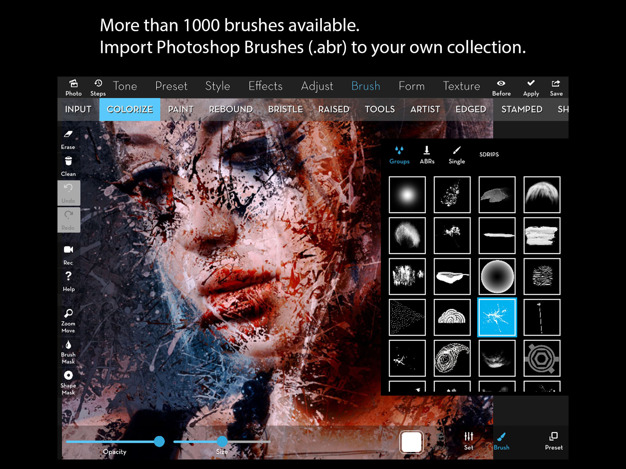Pick the highlighted blue splatter brush thumbnail
Screen dimensions: 626x469
point(497,317)
